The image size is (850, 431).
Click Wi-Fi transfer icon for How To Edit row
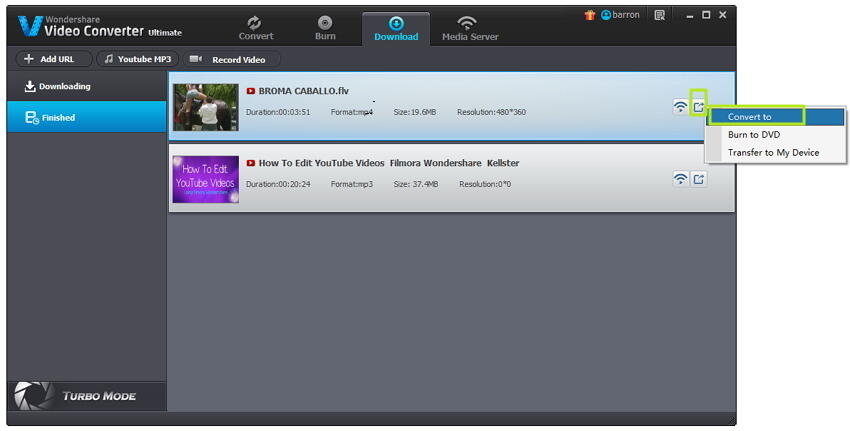coord(680,179)
